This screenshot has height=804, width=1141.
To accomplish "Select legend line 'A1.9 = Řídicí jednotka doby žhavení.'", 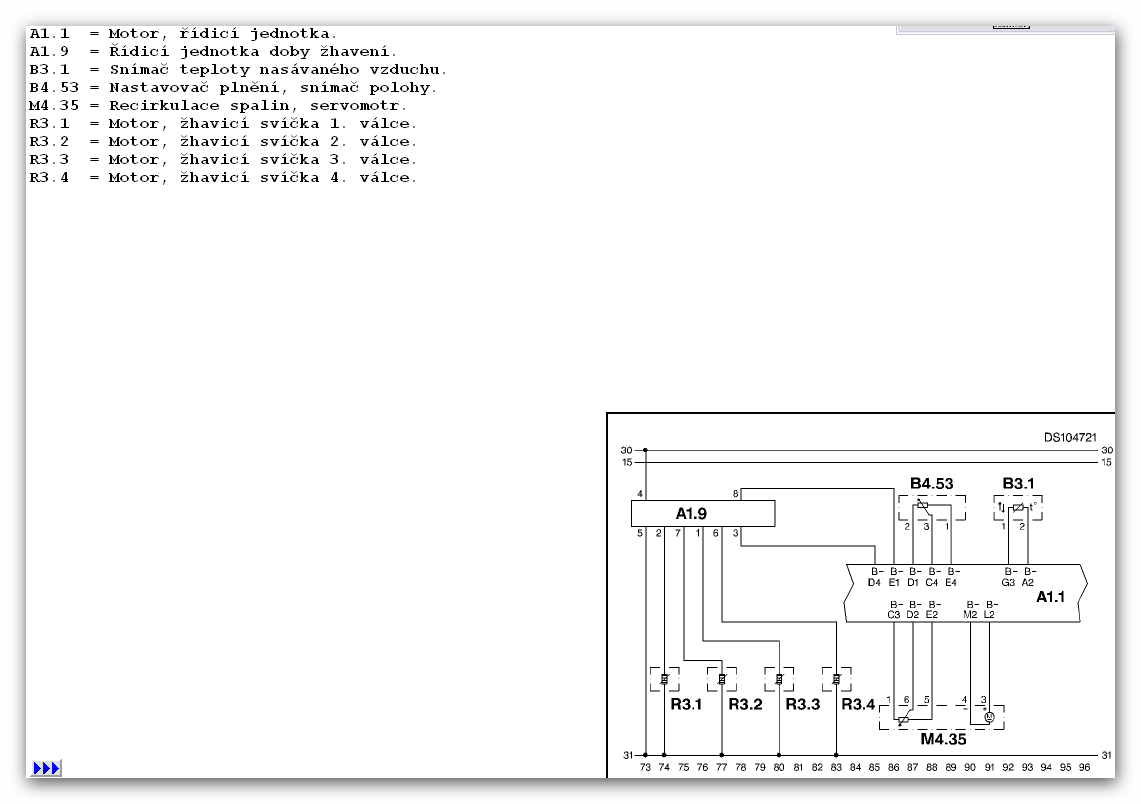I will [214, 52].
